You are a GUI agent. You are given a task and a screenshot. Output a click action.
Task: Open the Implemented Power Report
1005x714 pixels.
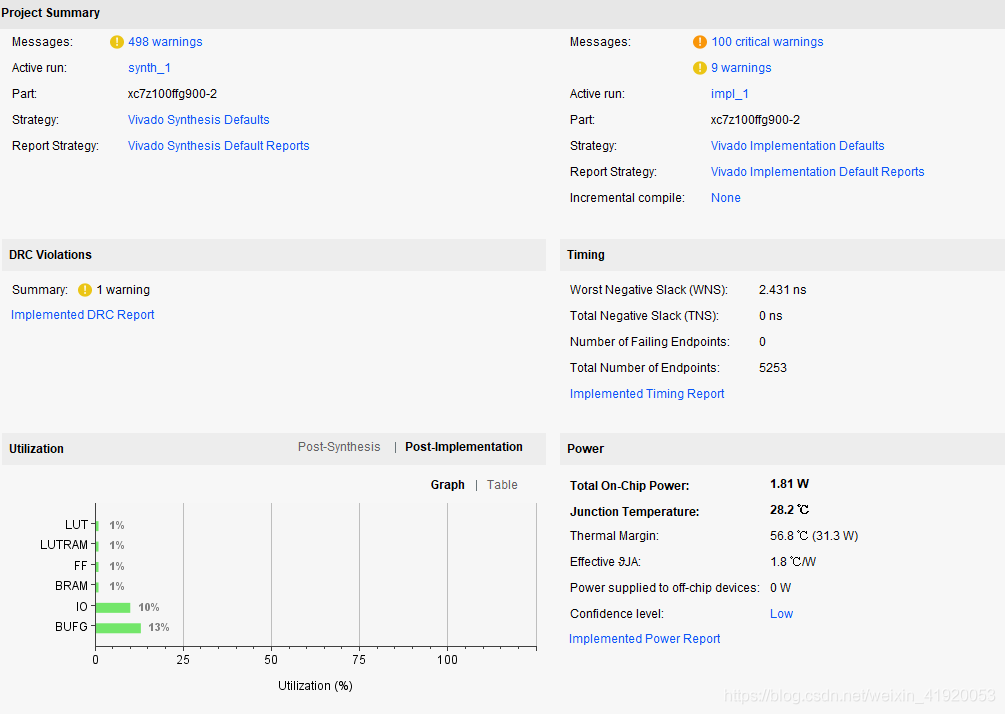pos(644,639)
